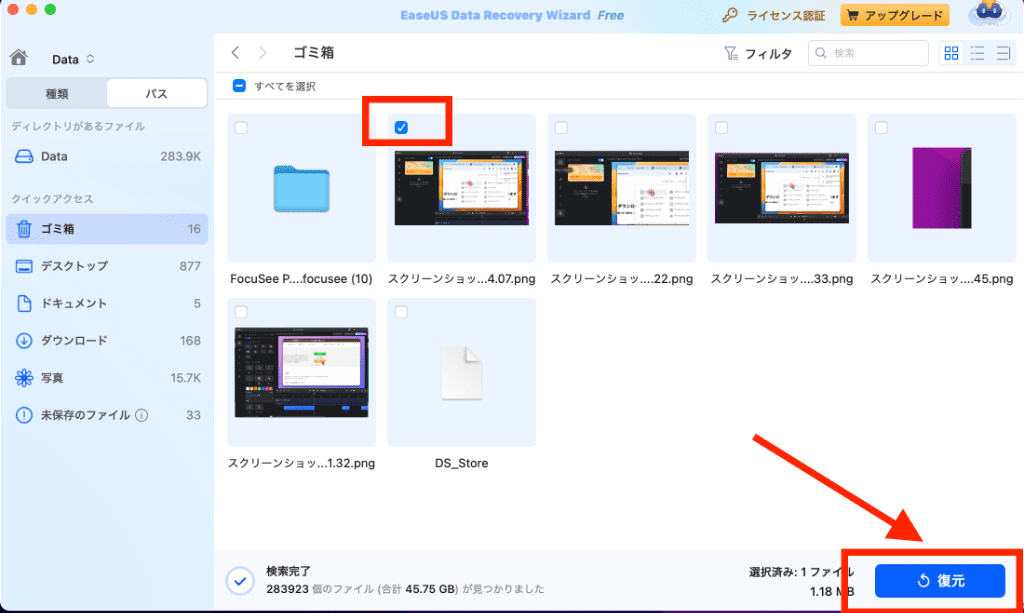Switch to list view layout

point(977,52)
